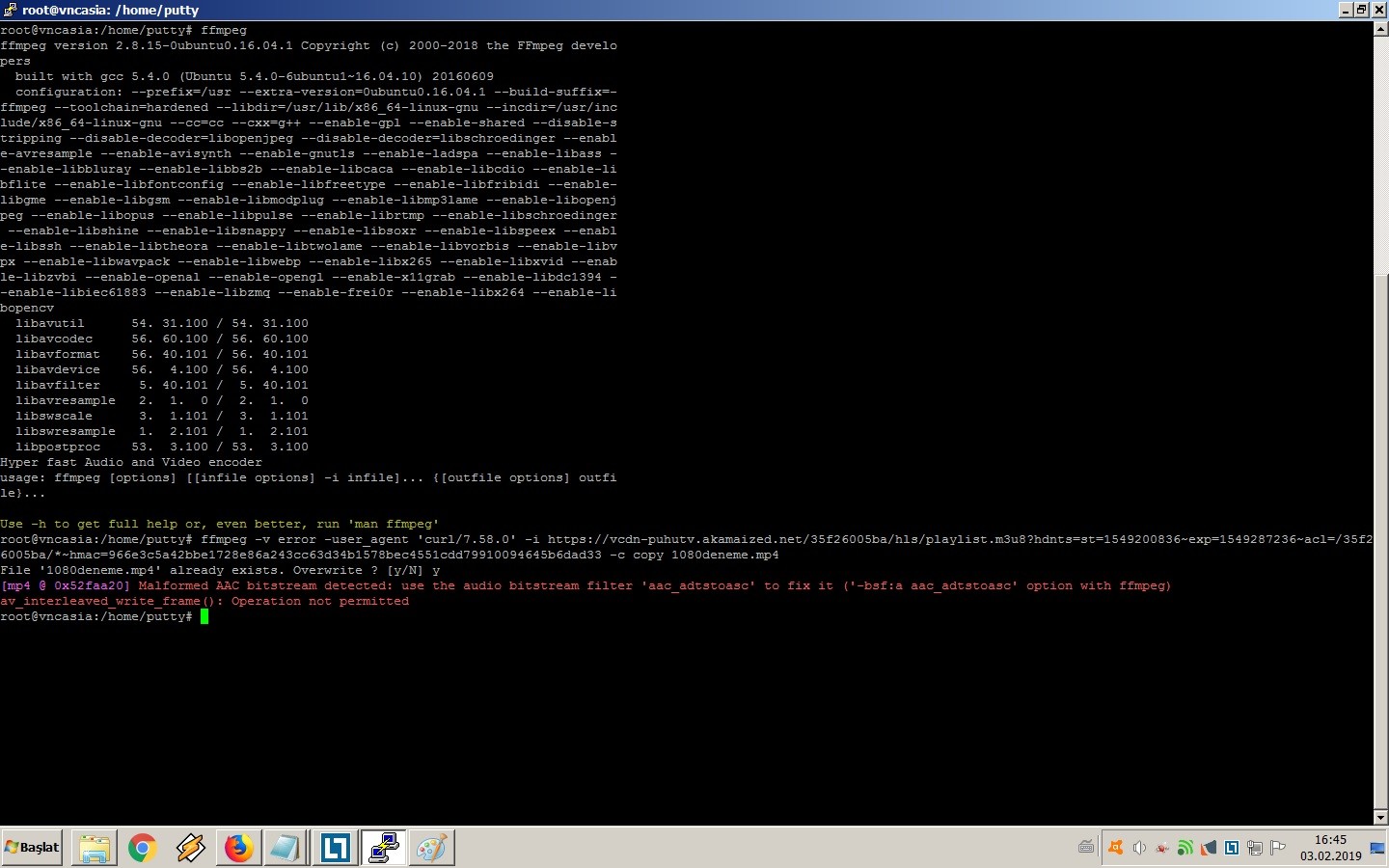Click the 'libavdevice' version row
Viewport: 1389px width, 868px height.
pos(162,369)
